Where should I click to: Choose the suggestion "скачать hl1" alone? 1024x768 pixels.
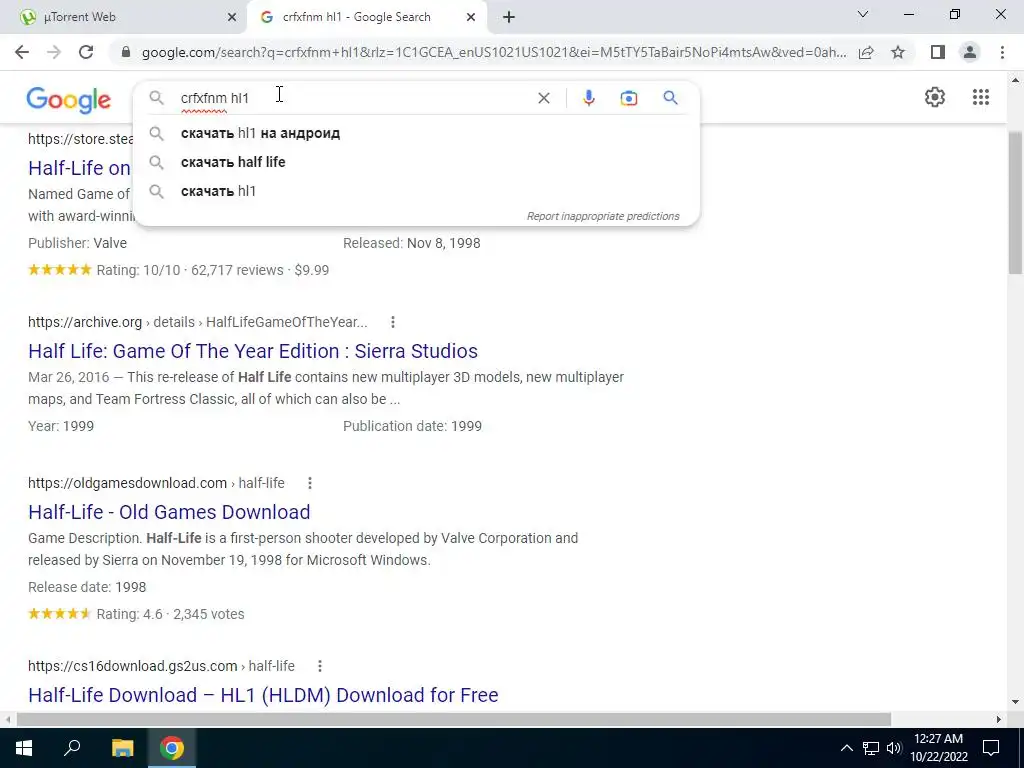click(416, 191)
